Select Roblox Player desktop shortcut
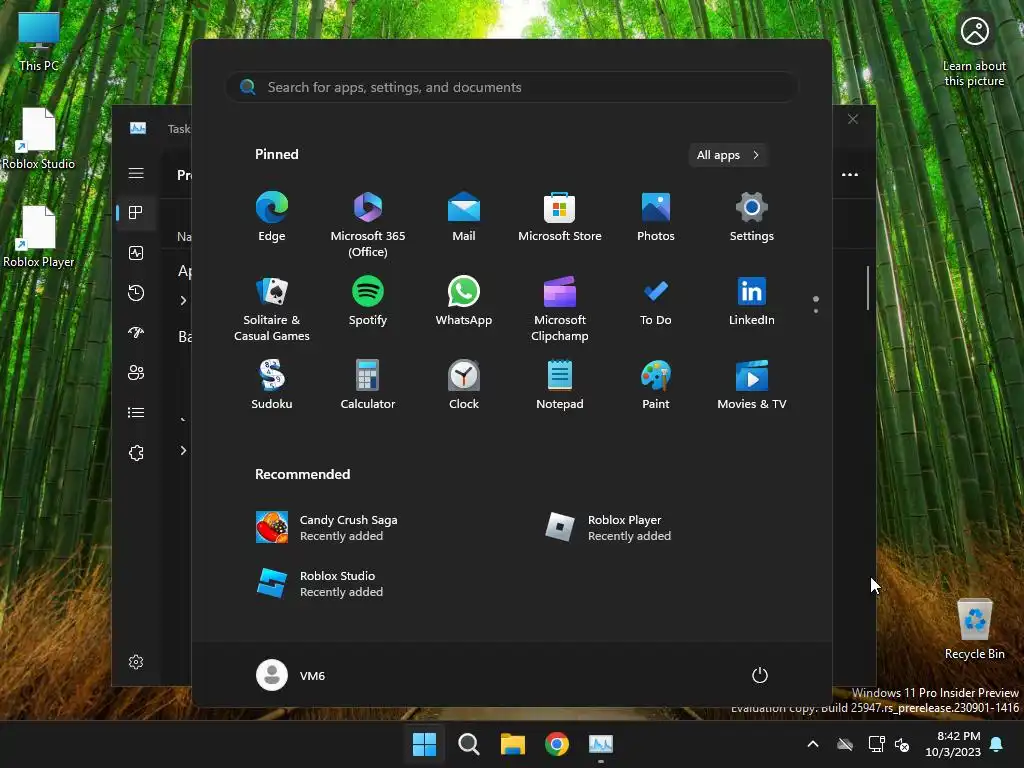Image resolution: width=1024 pixels, height=768 pixels. pos(39,236)
